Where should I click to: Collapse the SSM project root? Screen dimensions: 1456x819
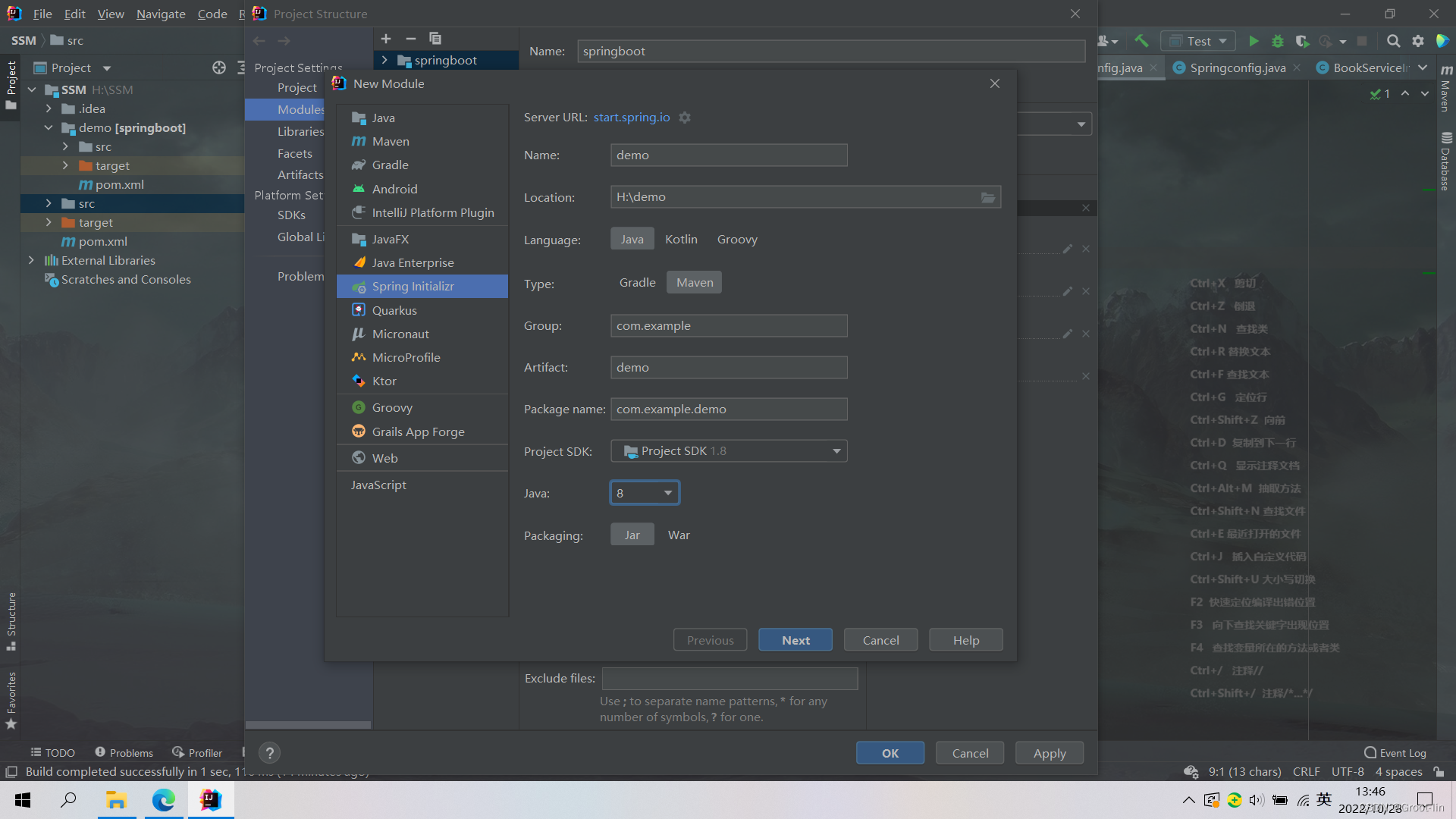pos(32,89)
